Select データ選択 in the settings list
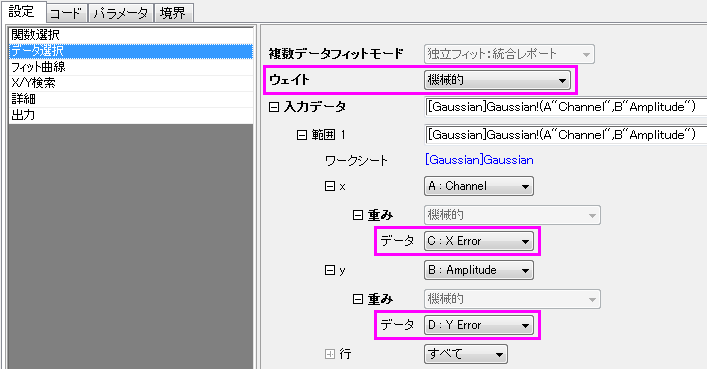The width and height of the screenshot is (707, 369). [131, 51]
